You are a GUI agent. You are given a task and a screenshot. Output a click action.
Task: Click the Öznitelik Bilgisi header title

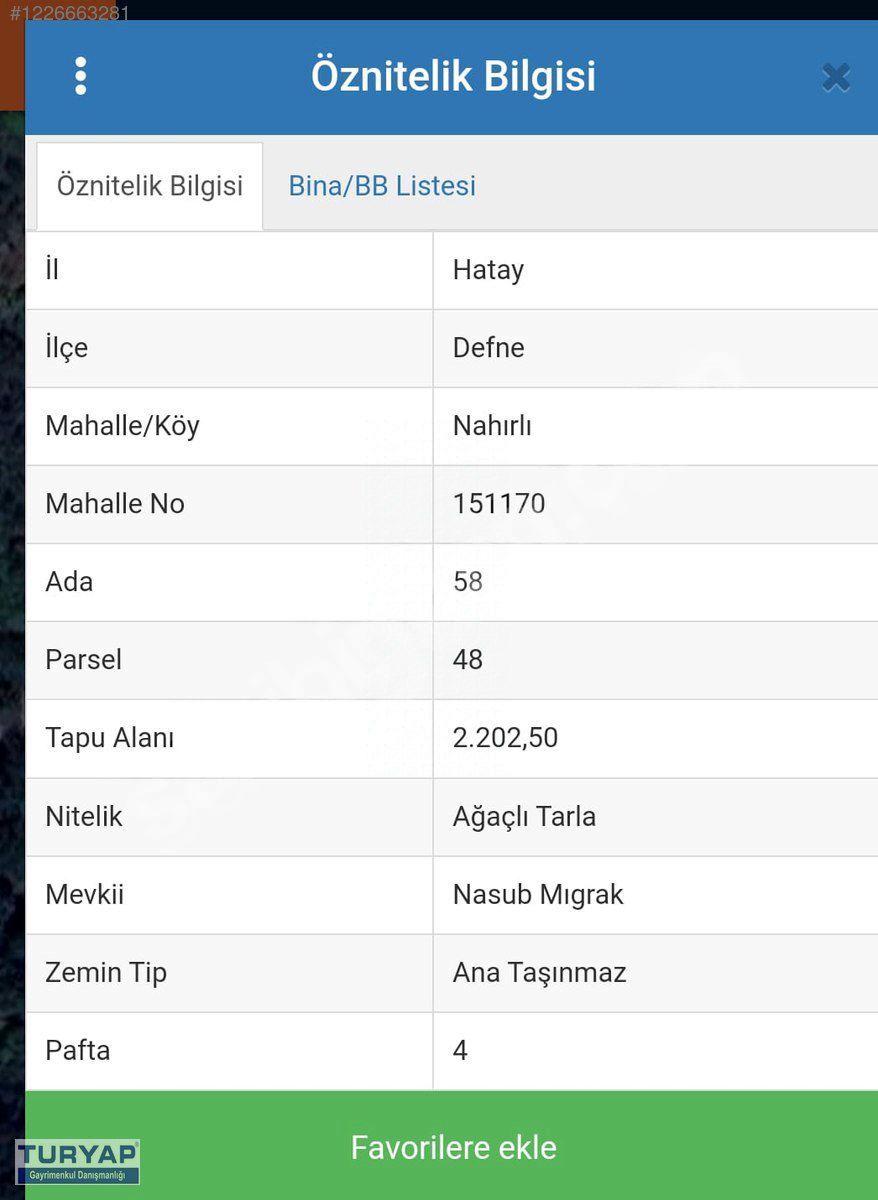pyautogui.click(x=453, y=76)
